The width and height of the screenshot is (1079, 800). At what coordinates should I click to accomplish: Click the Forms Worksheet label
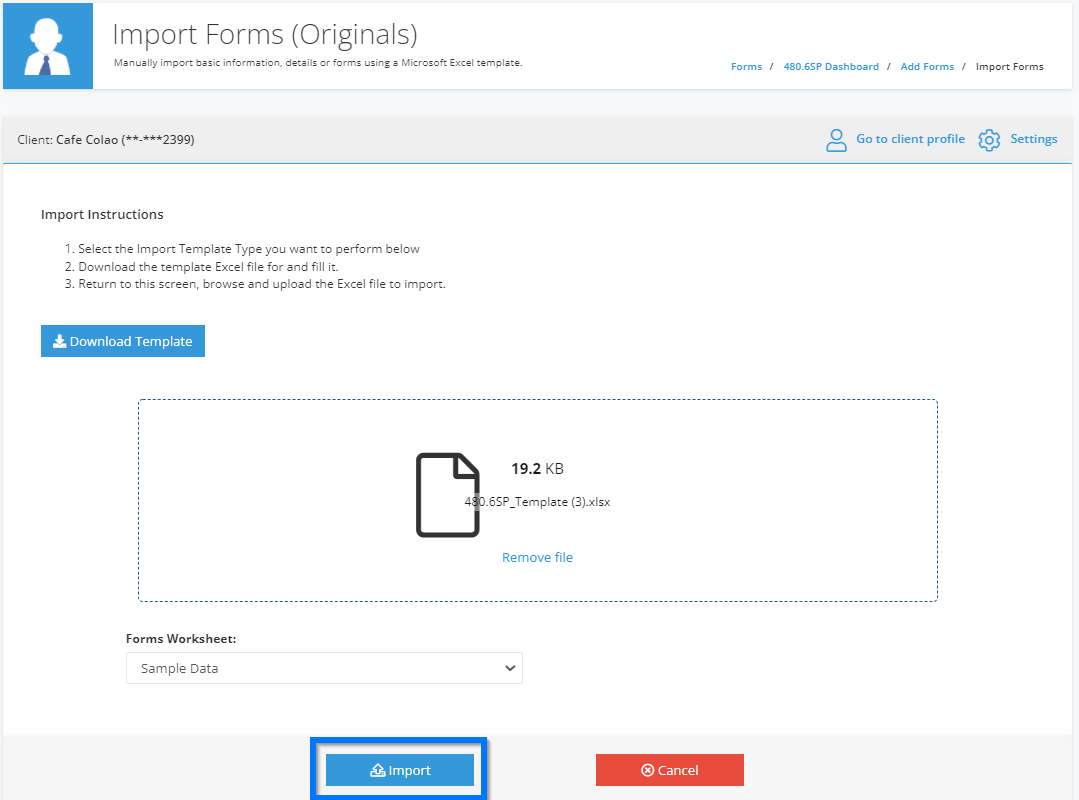[x=181, y=639]
